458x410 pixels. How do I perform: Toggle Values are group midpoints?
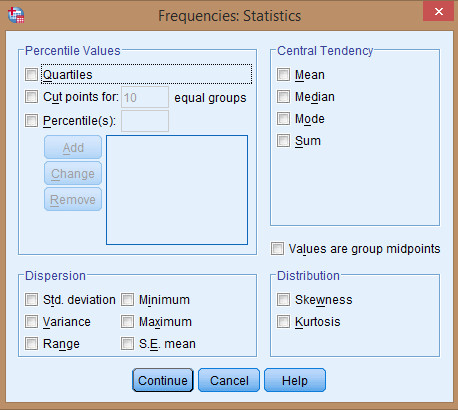point(277,249)
